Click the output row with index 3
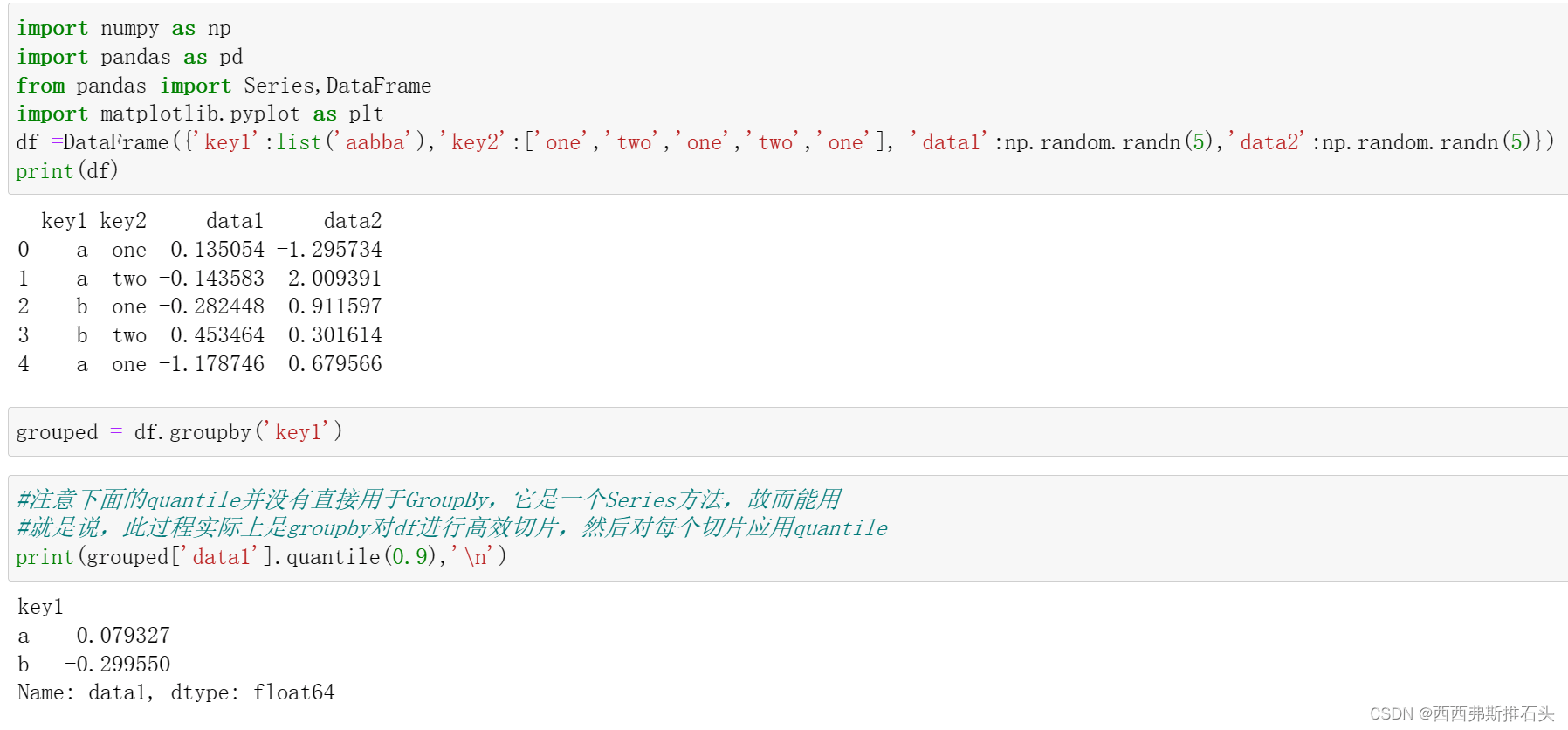This screenshot has width=1568, height=730. coord(200,335)
